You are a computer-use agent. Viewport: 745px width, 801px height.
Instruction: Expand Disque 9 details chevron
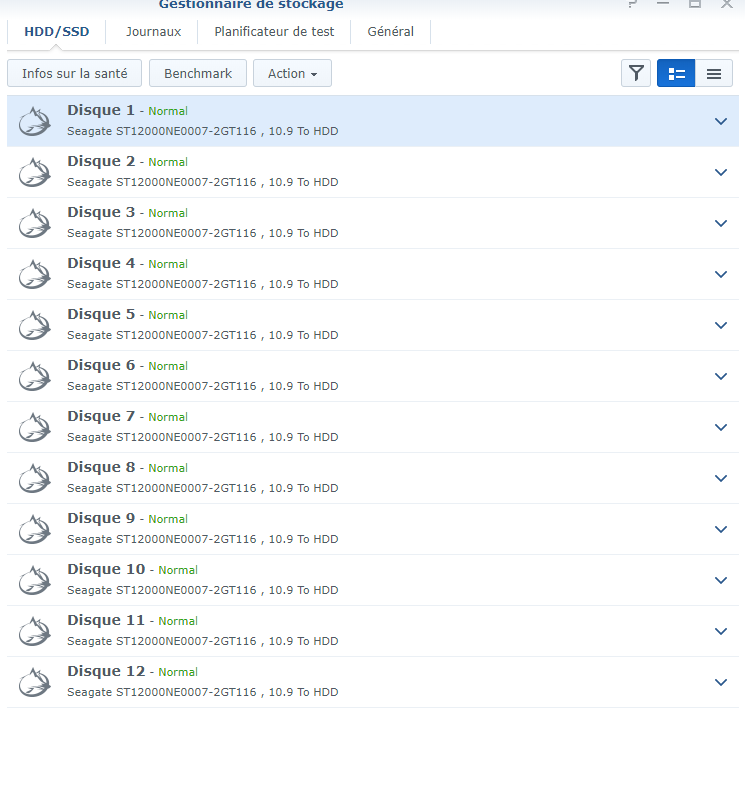[721, 529]
